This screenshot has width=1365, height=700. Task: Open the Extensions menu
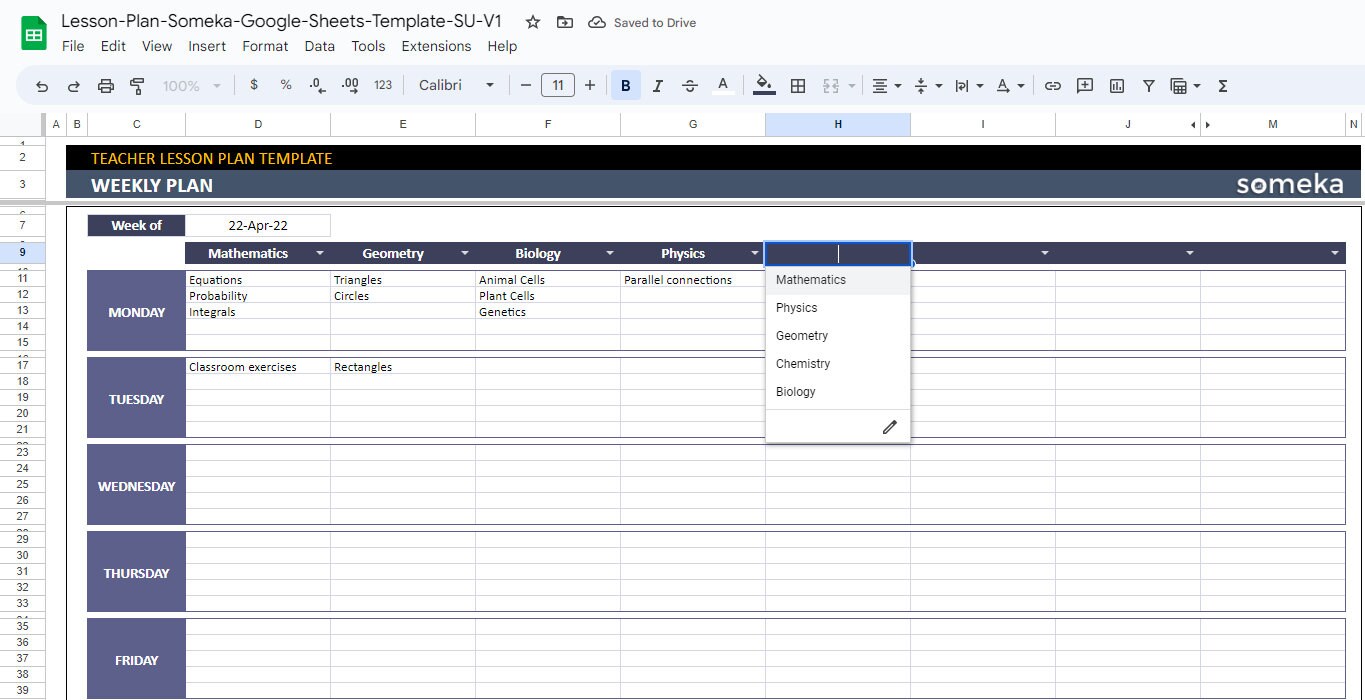click(436, 46)
